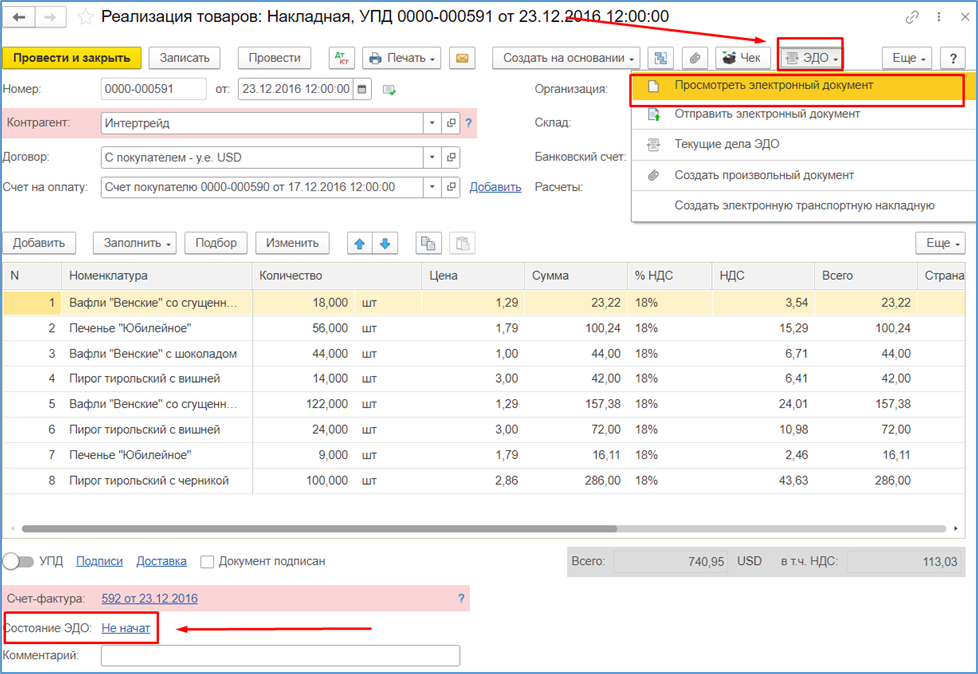Image resolution: width=978 pixels, height=674 pixels.
Task: Open attached files paperclip icon
Action: coord(695,58)
